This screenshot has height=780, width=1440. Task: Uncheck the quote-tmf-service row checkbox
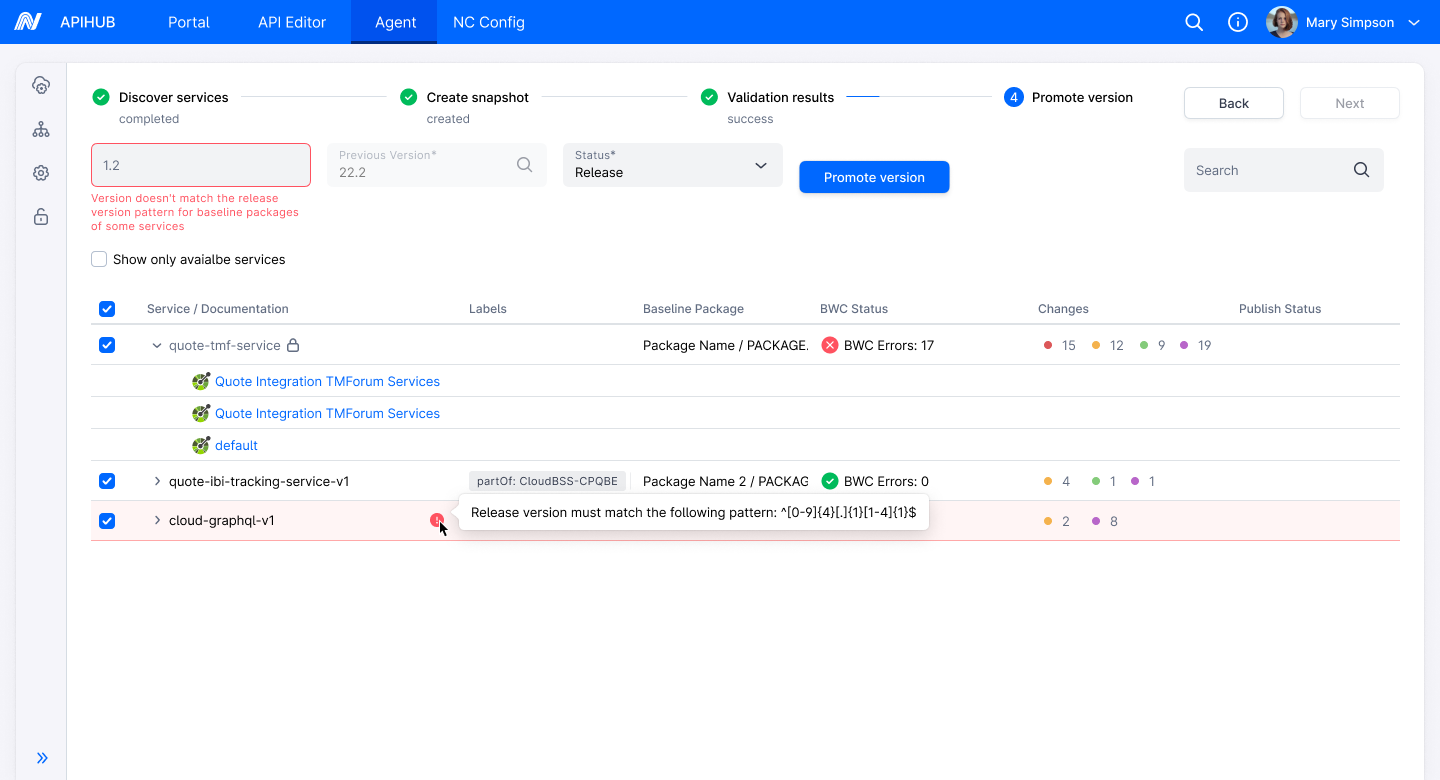click(107, 345)
